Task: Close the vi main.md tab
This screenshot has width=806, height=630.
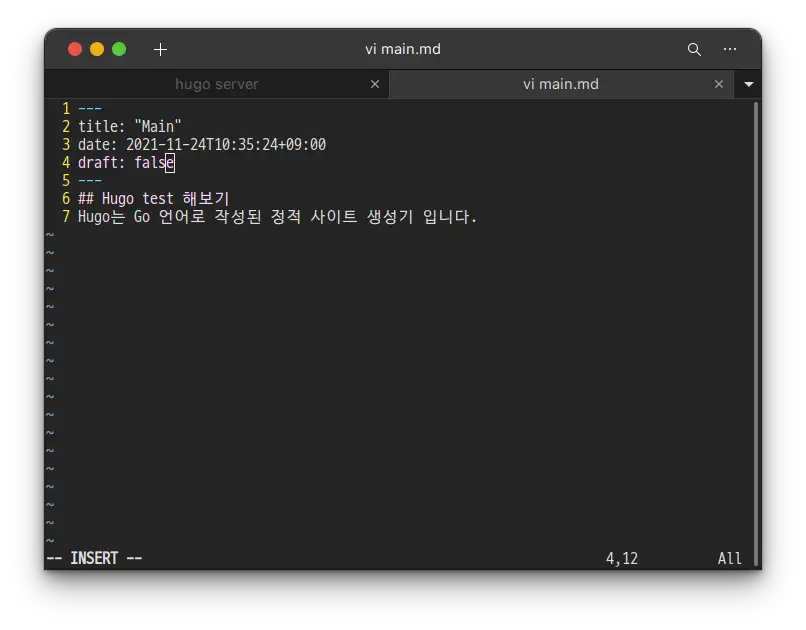Action: [x=719, y=84]
